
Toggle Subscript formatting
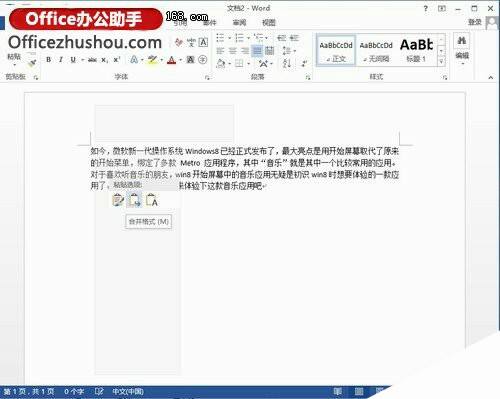[105, 60]
